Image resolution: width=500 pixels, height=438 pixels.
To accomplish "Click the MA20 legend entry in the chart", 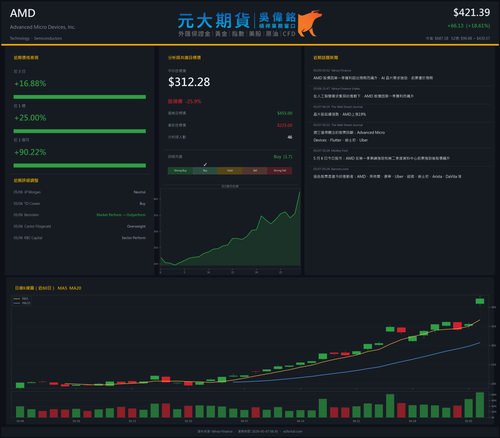I will (22, 303).
